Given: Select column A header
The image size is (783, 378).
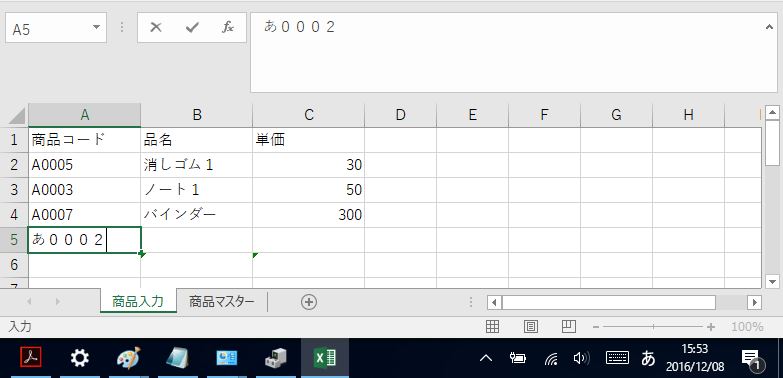Looking at the screenshot, I should click(x=84, y=115).
